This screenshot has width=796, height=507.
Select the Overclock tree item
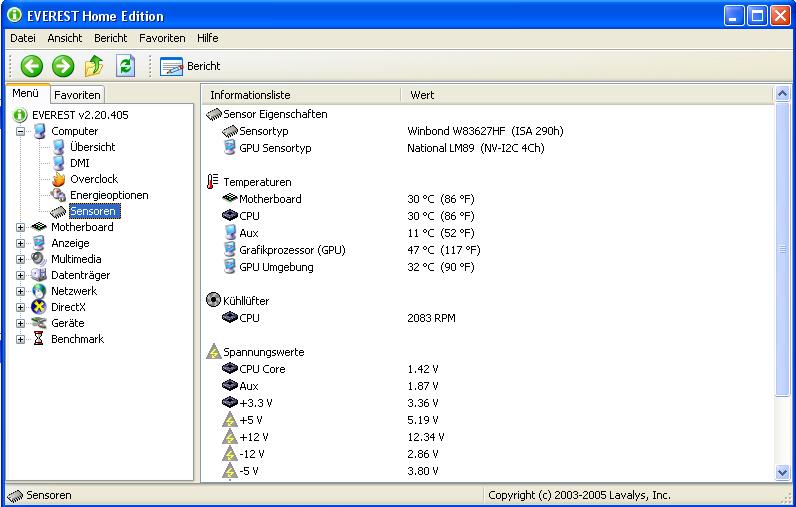tap(94, 179)
